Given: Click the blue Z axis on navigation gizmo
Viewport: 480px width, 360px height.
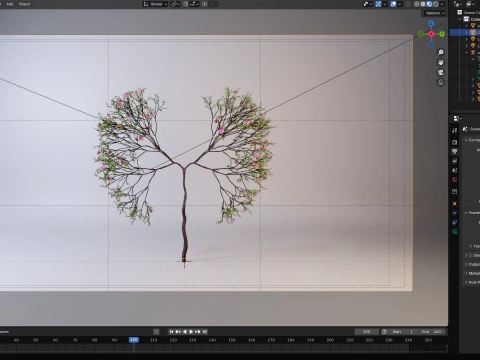Looking at the screenshot, I should 431,23.
